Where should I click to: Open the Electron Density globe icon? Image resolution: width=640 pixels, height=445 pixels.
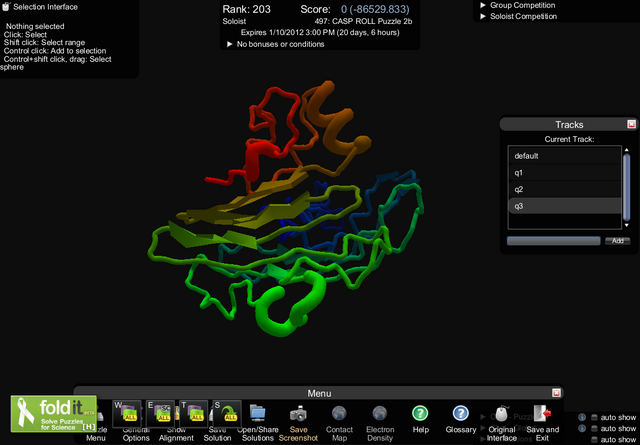click(x=380, y=413)
